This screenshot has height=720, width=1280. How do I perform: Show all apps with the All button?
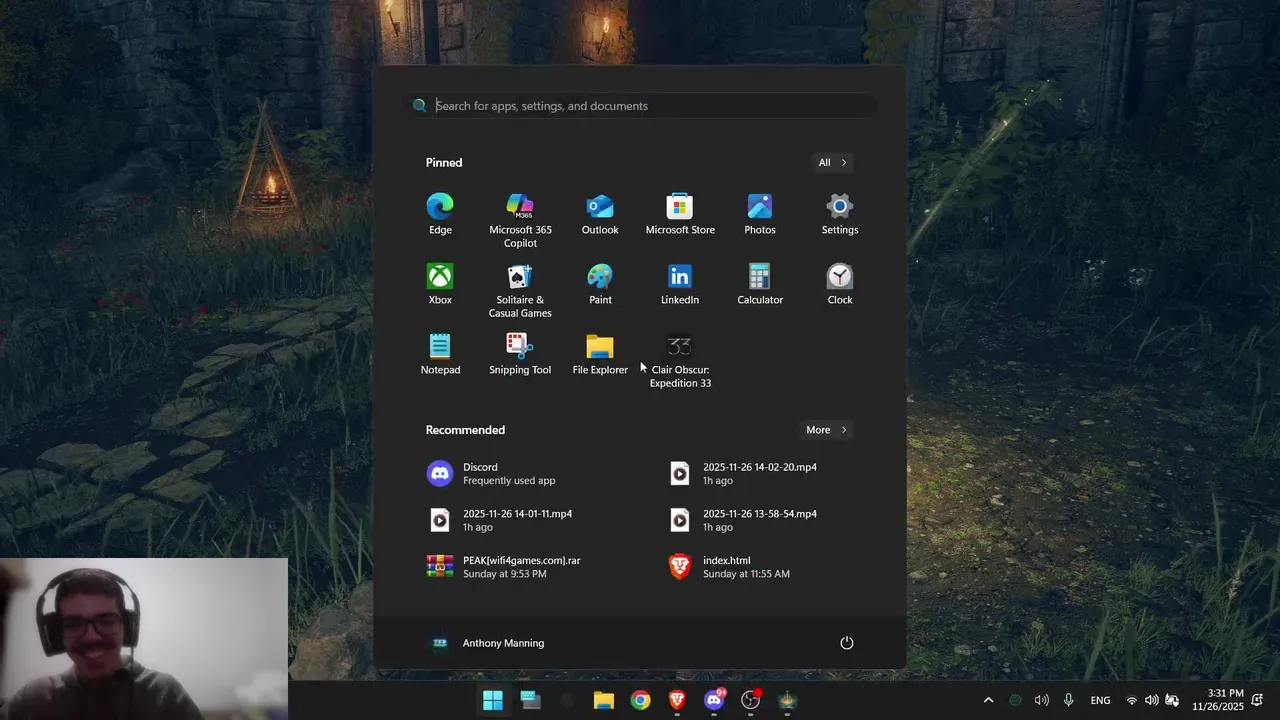point(832,162)
